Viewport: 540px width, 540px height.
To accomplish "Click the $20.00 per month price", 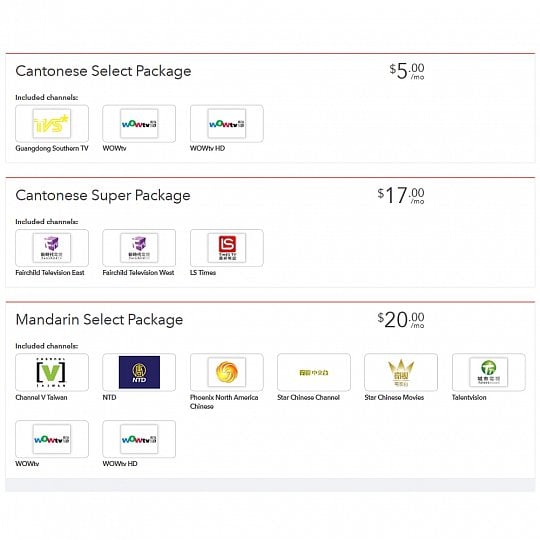I will click(401, 320).
